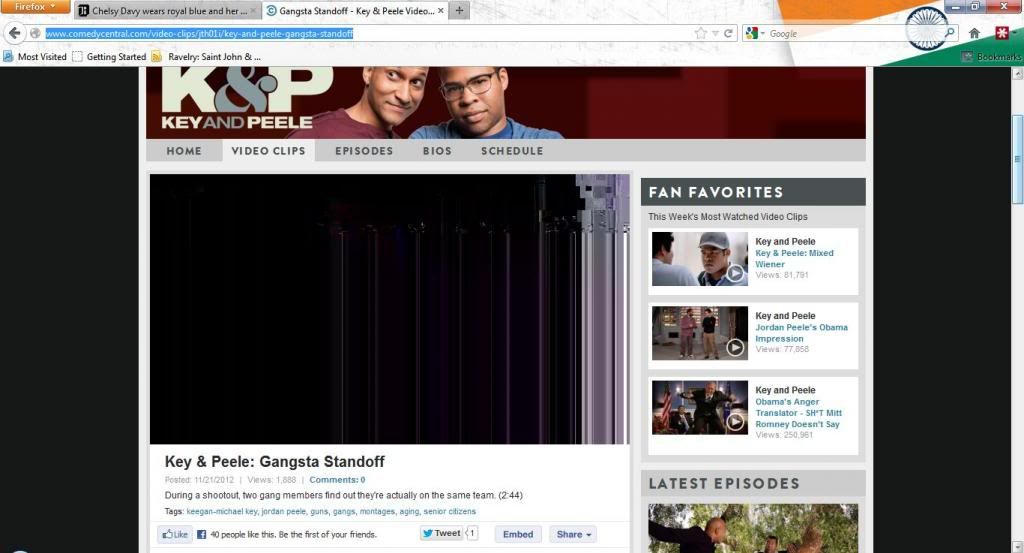
Task: Click the keegan-michael key tag
Action: [222, 512]
